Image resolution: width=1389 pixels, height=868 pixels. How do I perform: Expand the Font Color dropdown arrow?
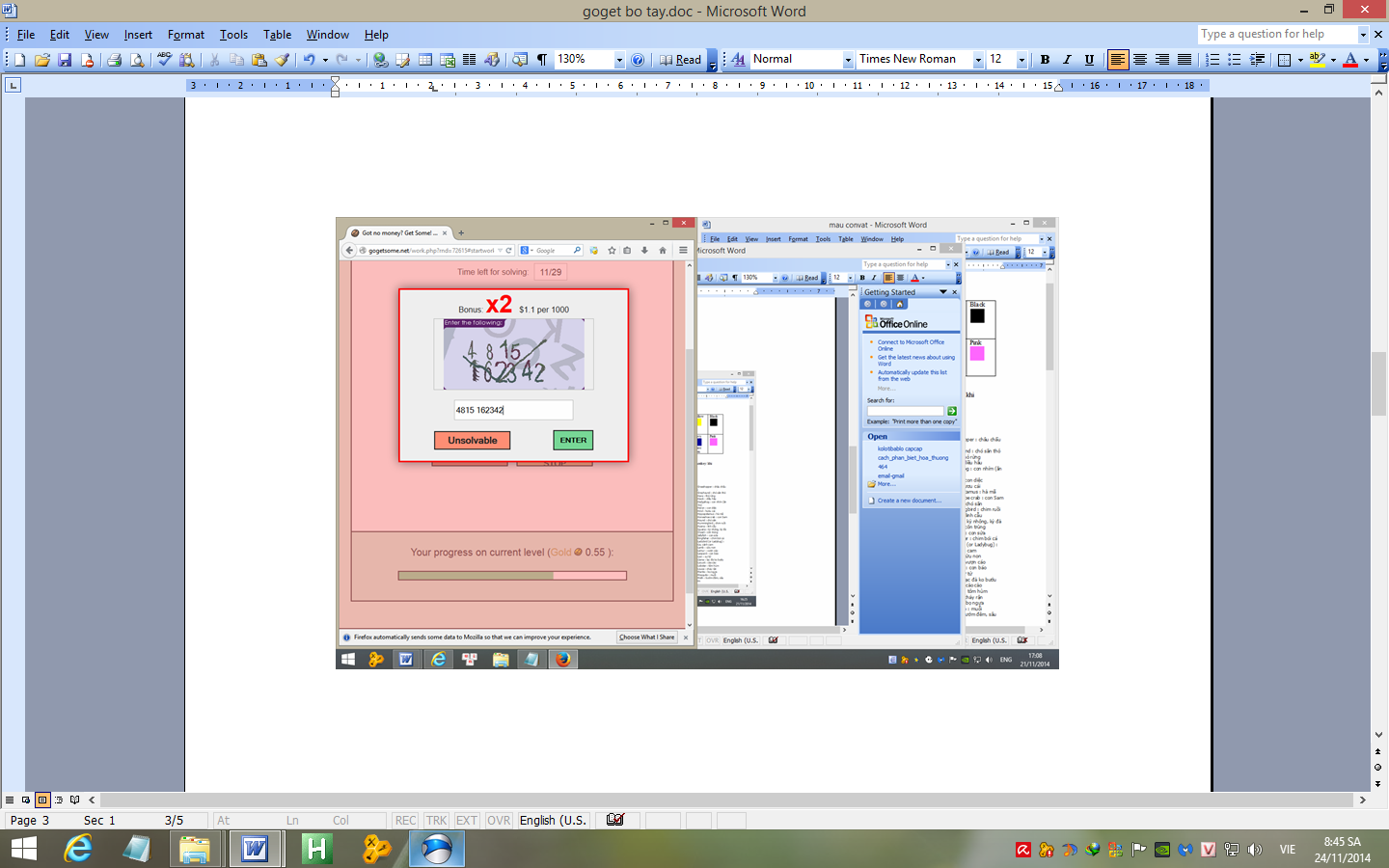coord(1366,60)
